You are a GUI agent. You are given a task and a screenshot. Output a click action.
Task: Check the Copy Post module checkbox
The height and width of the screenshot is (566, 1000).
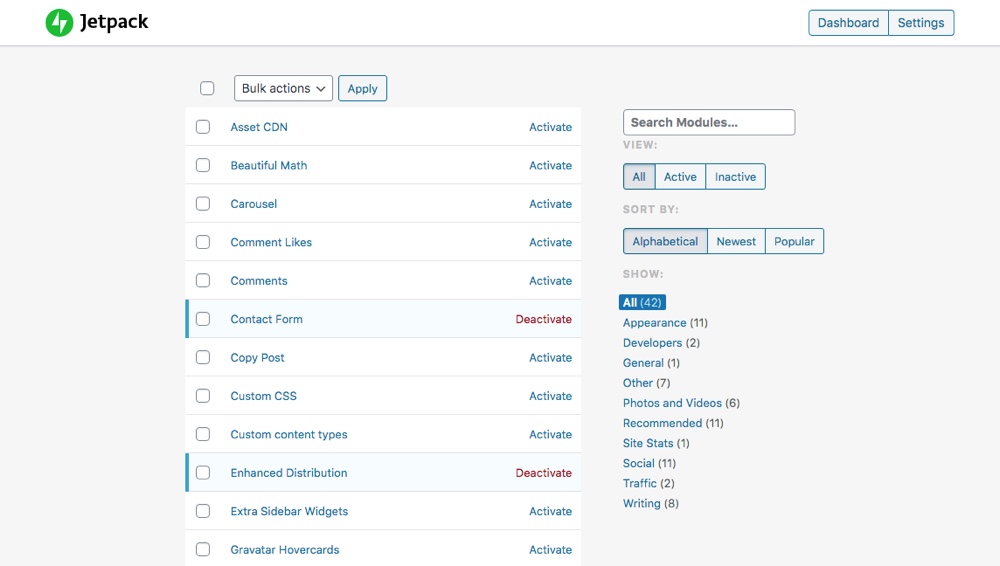203,357
